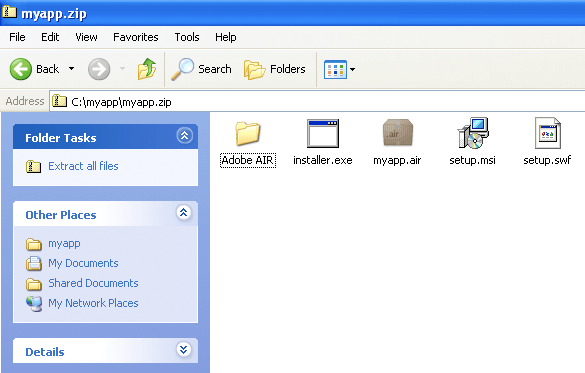
Task: Open the Views dropdown arrow
Action: click(352, 69)
